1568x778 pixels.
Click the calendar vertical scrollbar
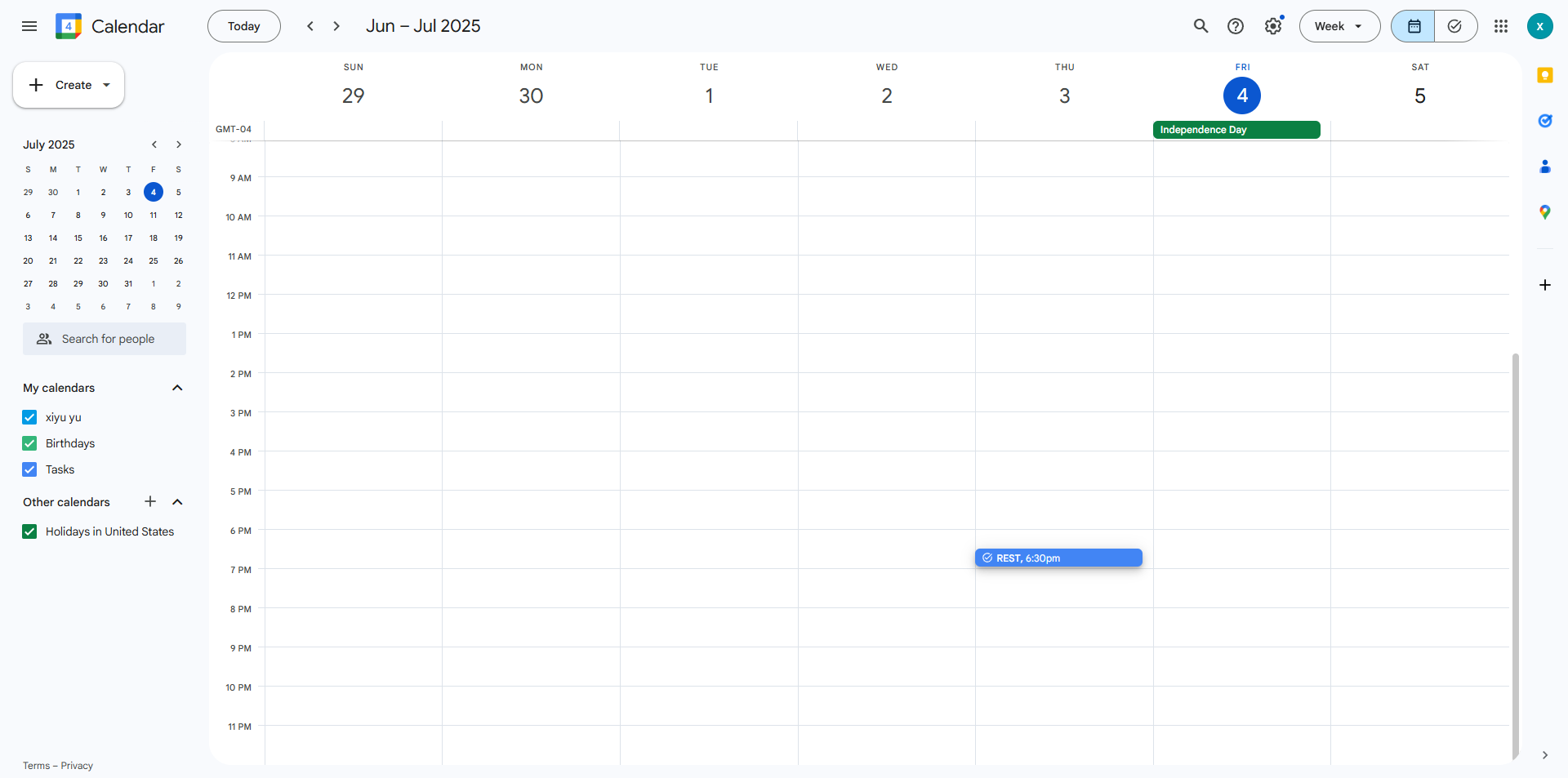[1515, 555]
